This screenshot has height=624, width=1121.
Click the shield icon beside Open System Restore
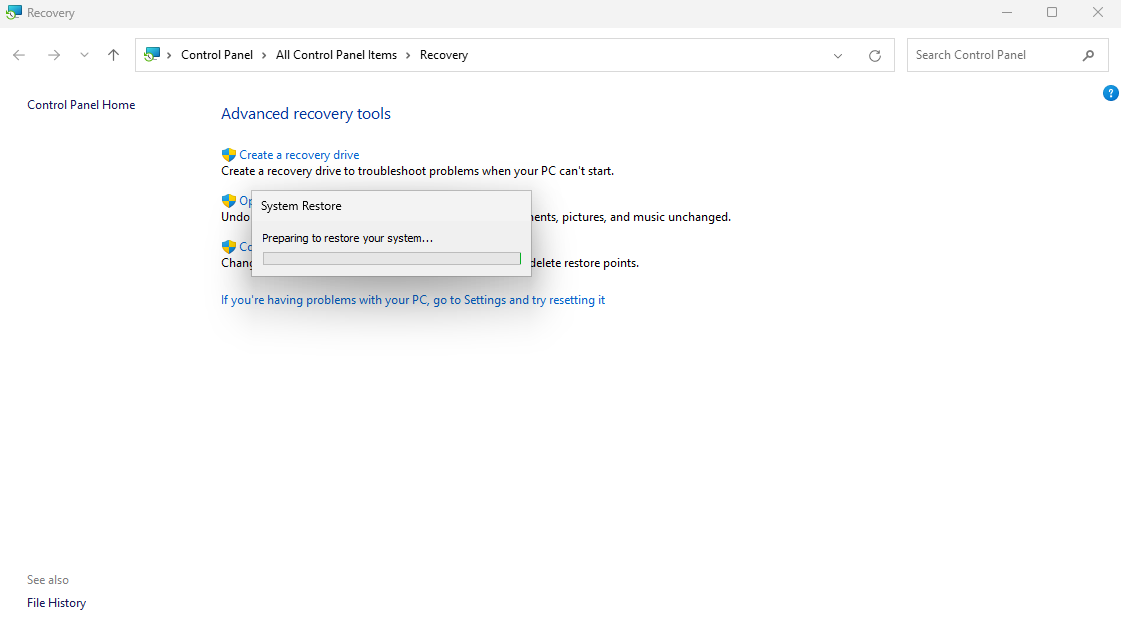[x=229, y=200]
